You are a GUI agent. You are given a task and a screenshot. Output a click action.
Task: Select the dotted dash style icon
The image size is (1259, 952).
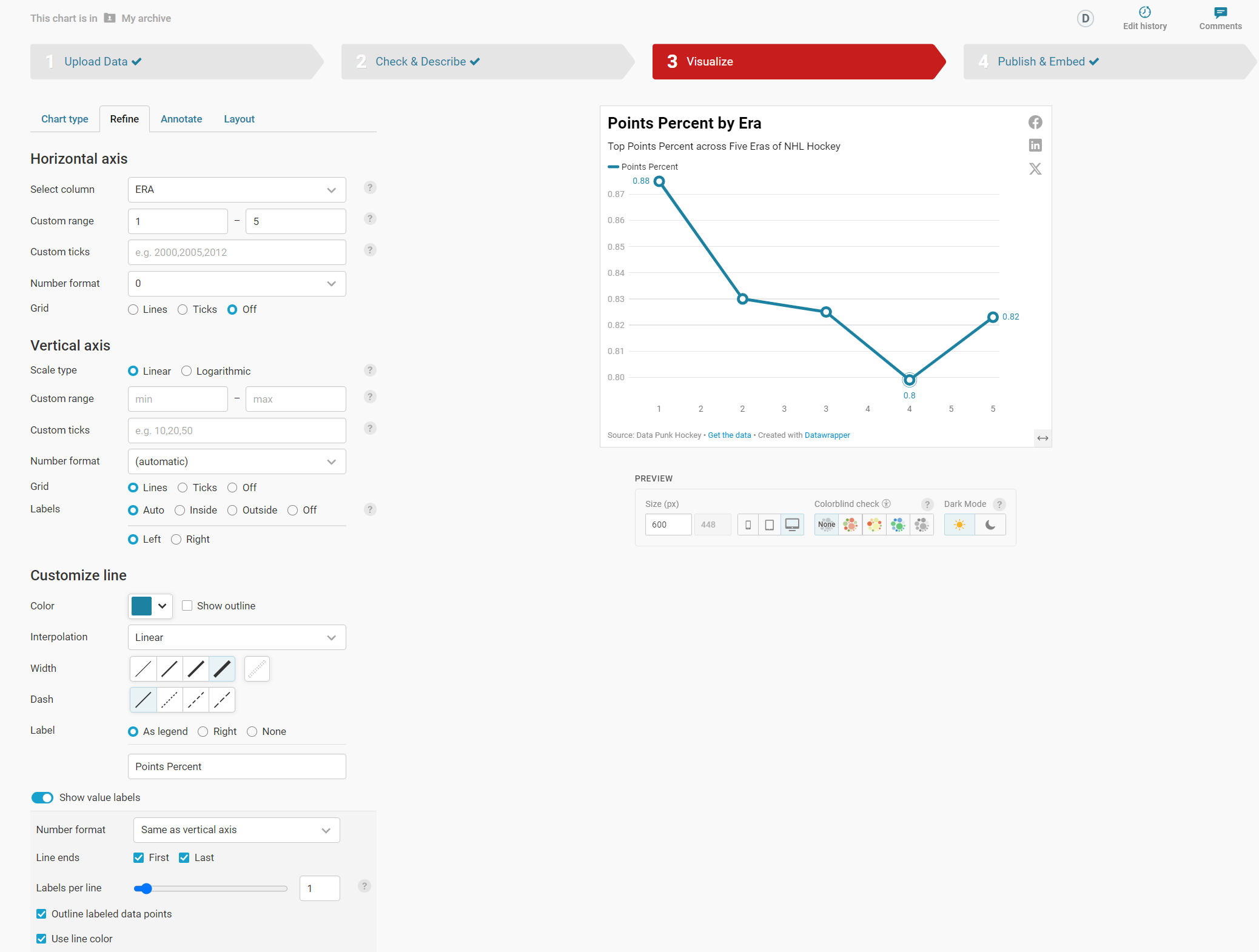pos(170,700)
